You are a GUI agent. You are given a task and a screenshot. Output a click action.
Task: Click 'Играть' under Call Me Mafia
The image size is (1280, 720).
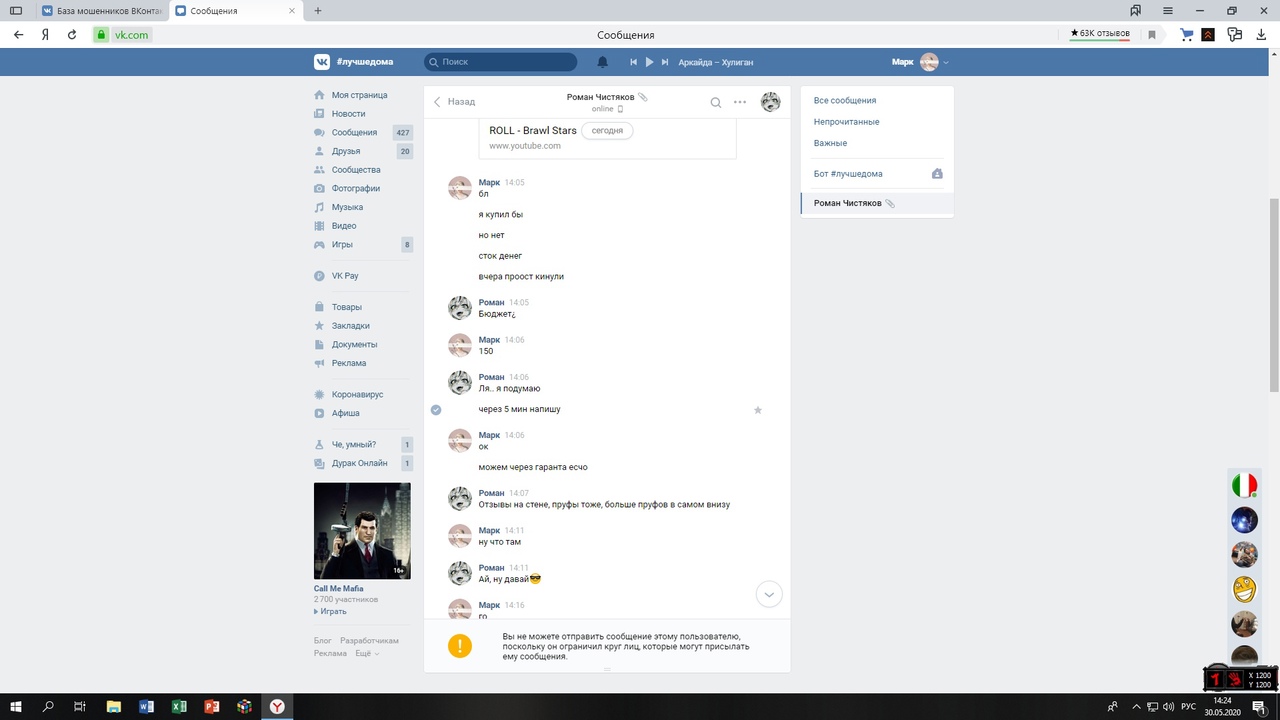[x=332, y=611]
